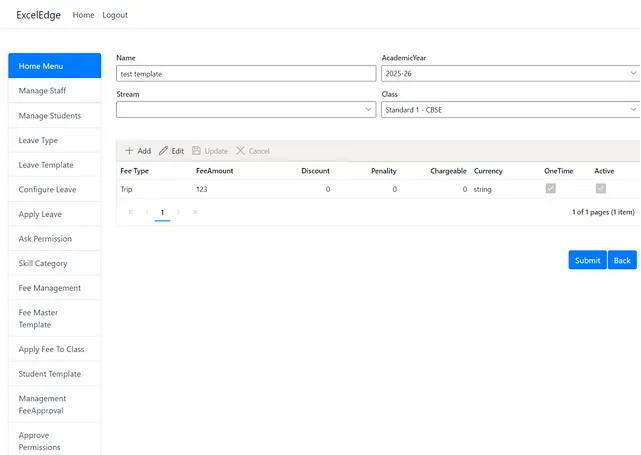Viewport: 641px width, 455px height.
Task: Click the Edit pencil icon
Action: (163, 151)
